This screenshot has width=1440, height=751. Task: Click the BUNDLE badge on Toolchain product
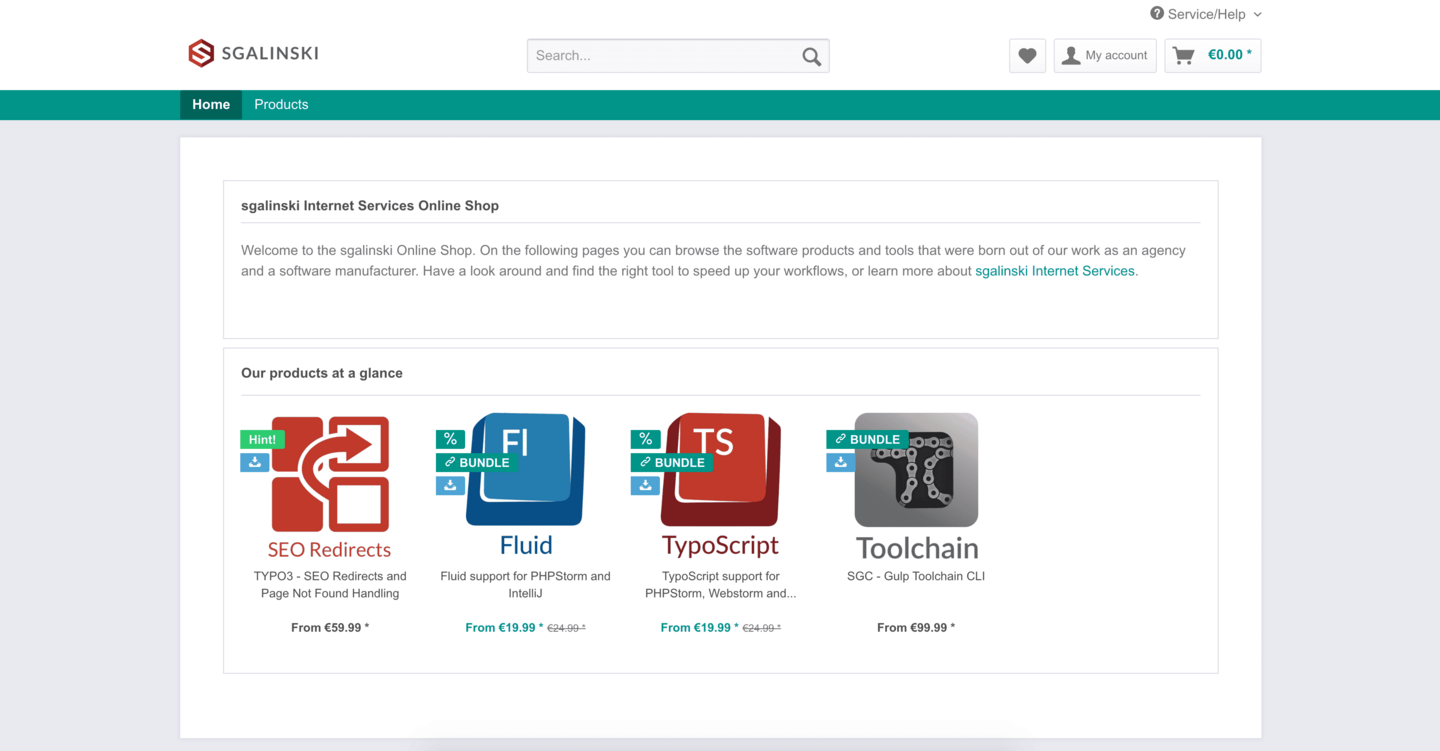[x=867, y=439]
